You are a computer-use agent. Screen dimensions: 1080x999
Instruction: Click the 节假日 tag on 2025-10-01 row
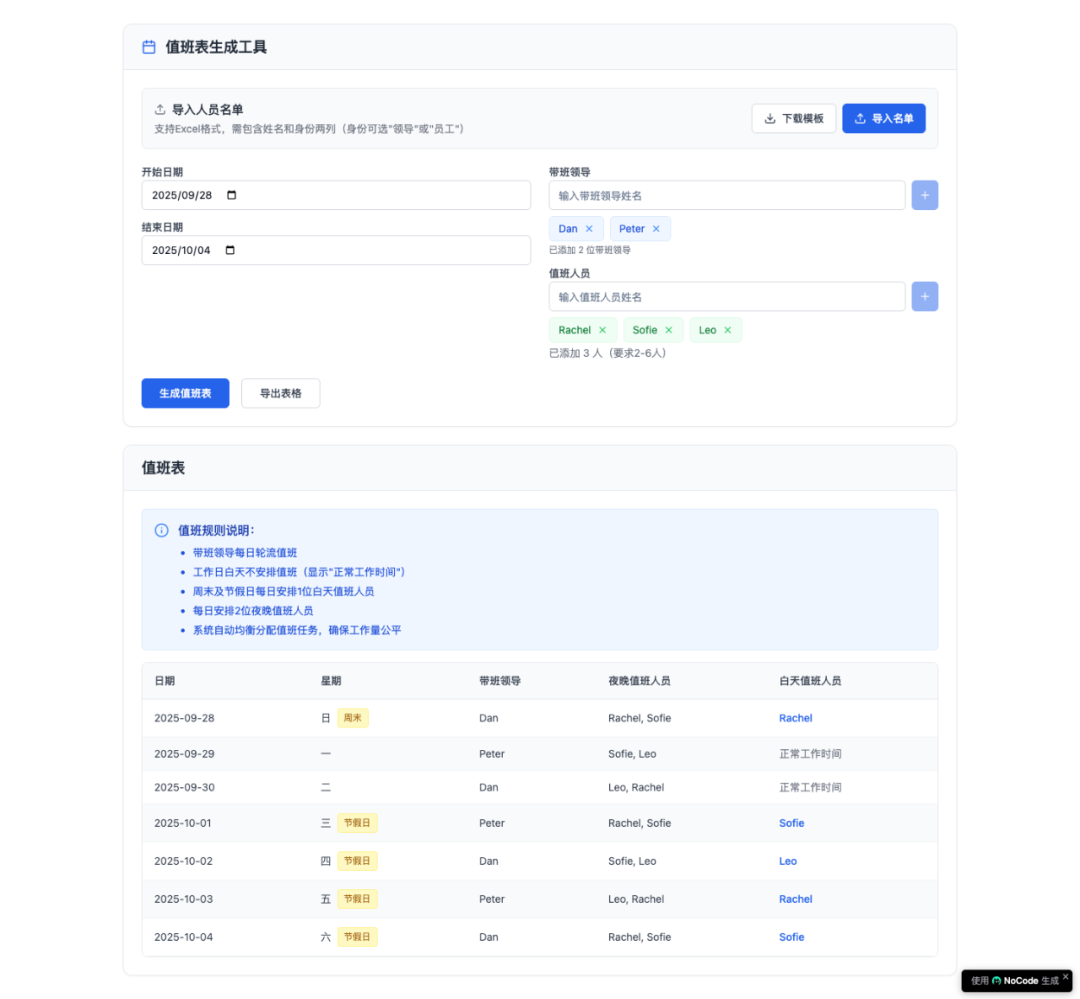click(x=357, y=823)
